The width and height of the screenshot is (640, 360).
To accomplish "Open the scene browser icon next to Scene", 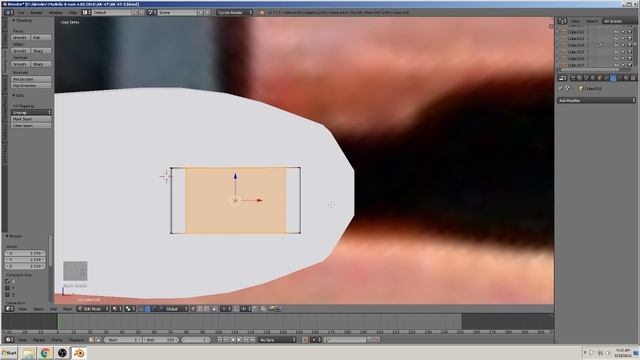I will click(x=152, y=13).
